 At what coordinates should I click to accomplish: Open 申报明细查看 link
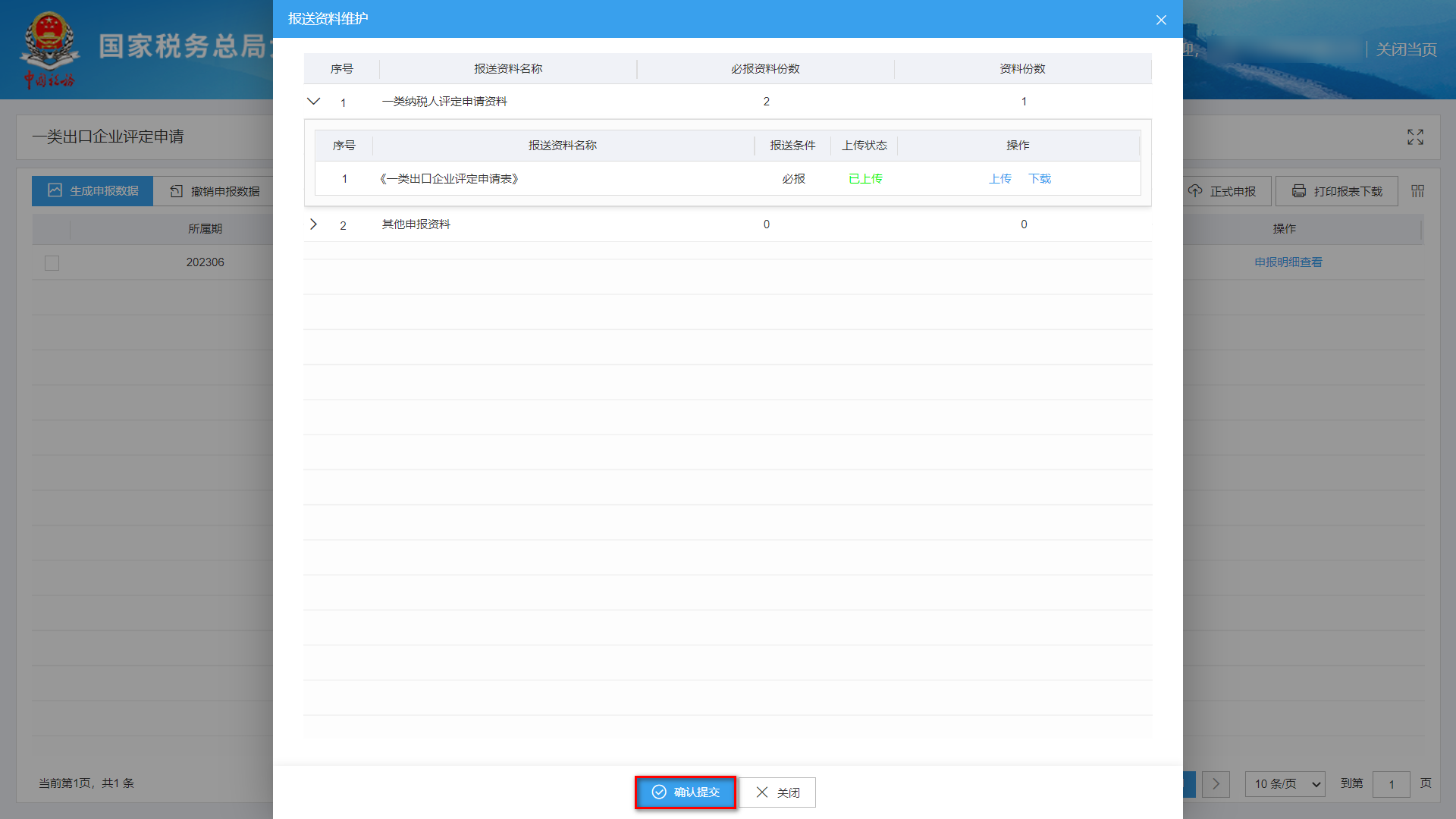1288,262
